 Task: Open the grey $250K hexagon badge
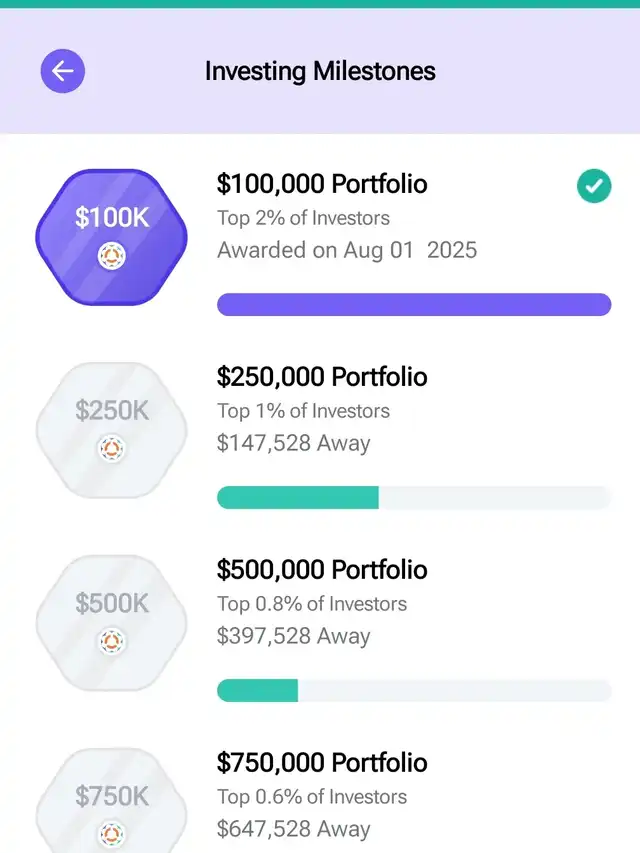pos(112,430)
